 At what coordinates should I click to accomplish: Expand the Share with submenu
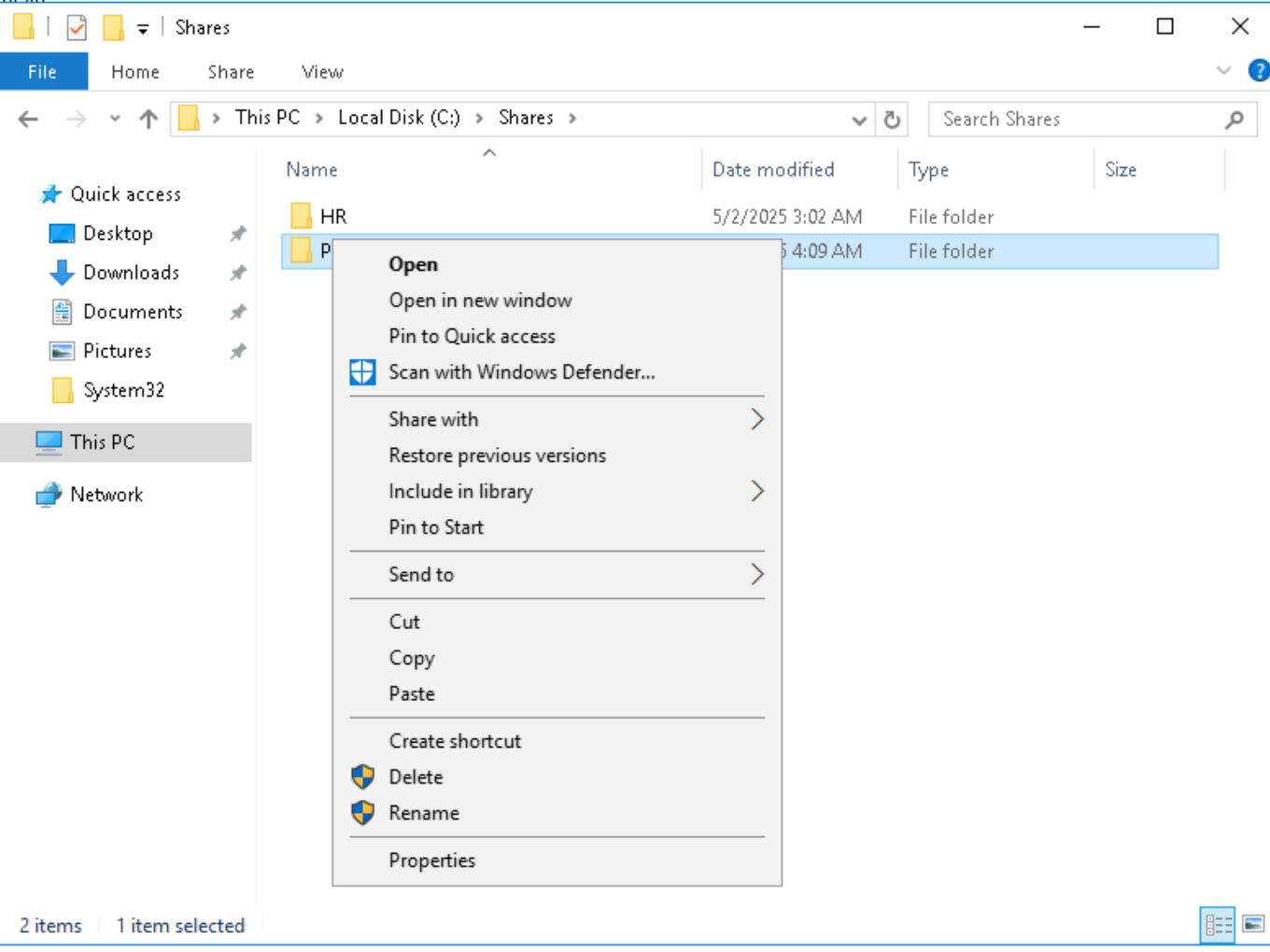(x=557, y=420)
